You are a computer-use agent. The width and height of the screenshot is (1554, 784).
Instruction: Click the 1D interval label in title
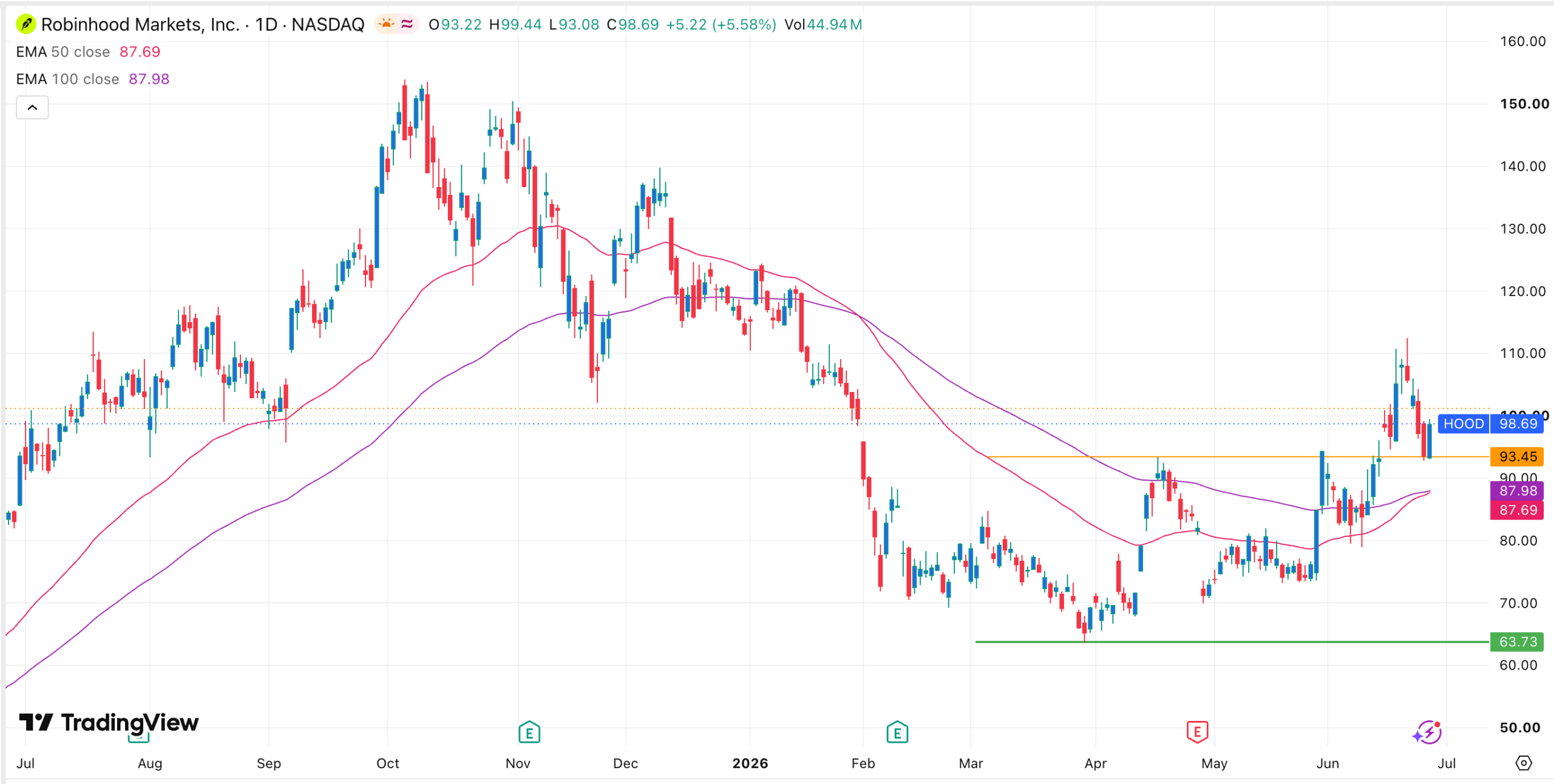click(x=266, y=24)
